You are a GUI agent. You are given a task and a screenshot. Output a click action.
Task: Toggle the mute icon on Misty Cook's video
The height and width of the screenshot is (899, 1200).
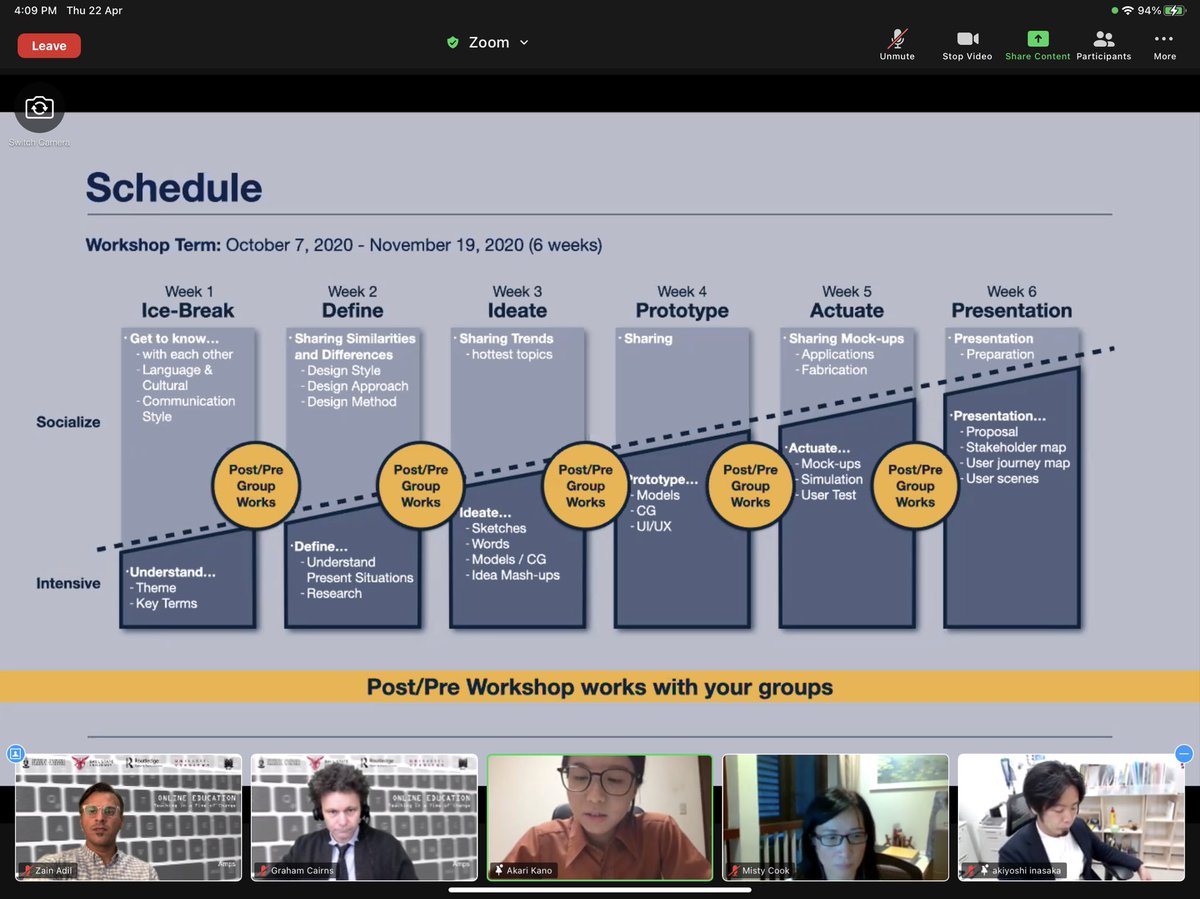(x=733, y=870)
